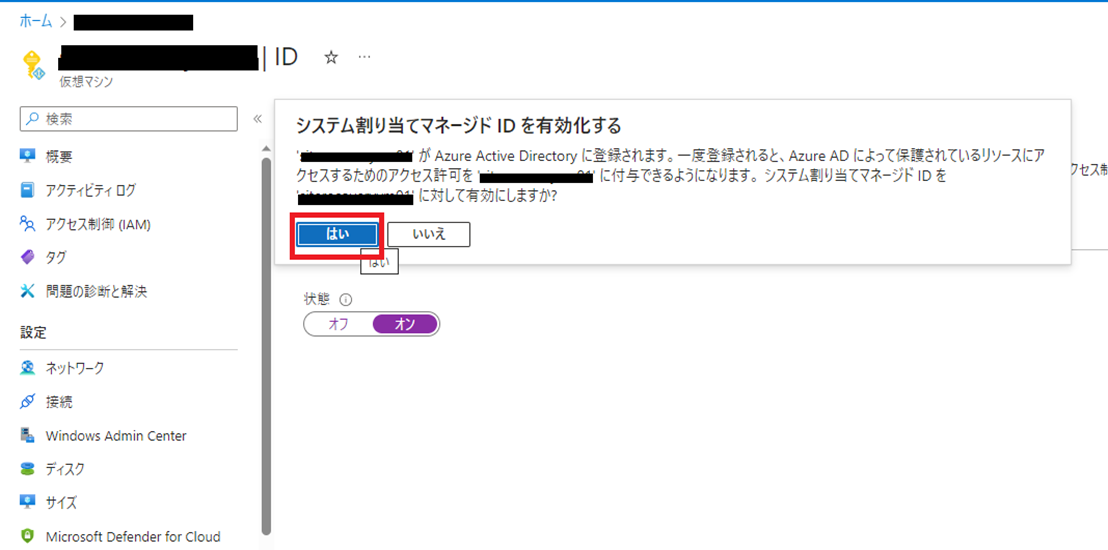Click the アクセス制御 people icon
The width and height of the screenshot is (1108, 550).
[28, 225]
